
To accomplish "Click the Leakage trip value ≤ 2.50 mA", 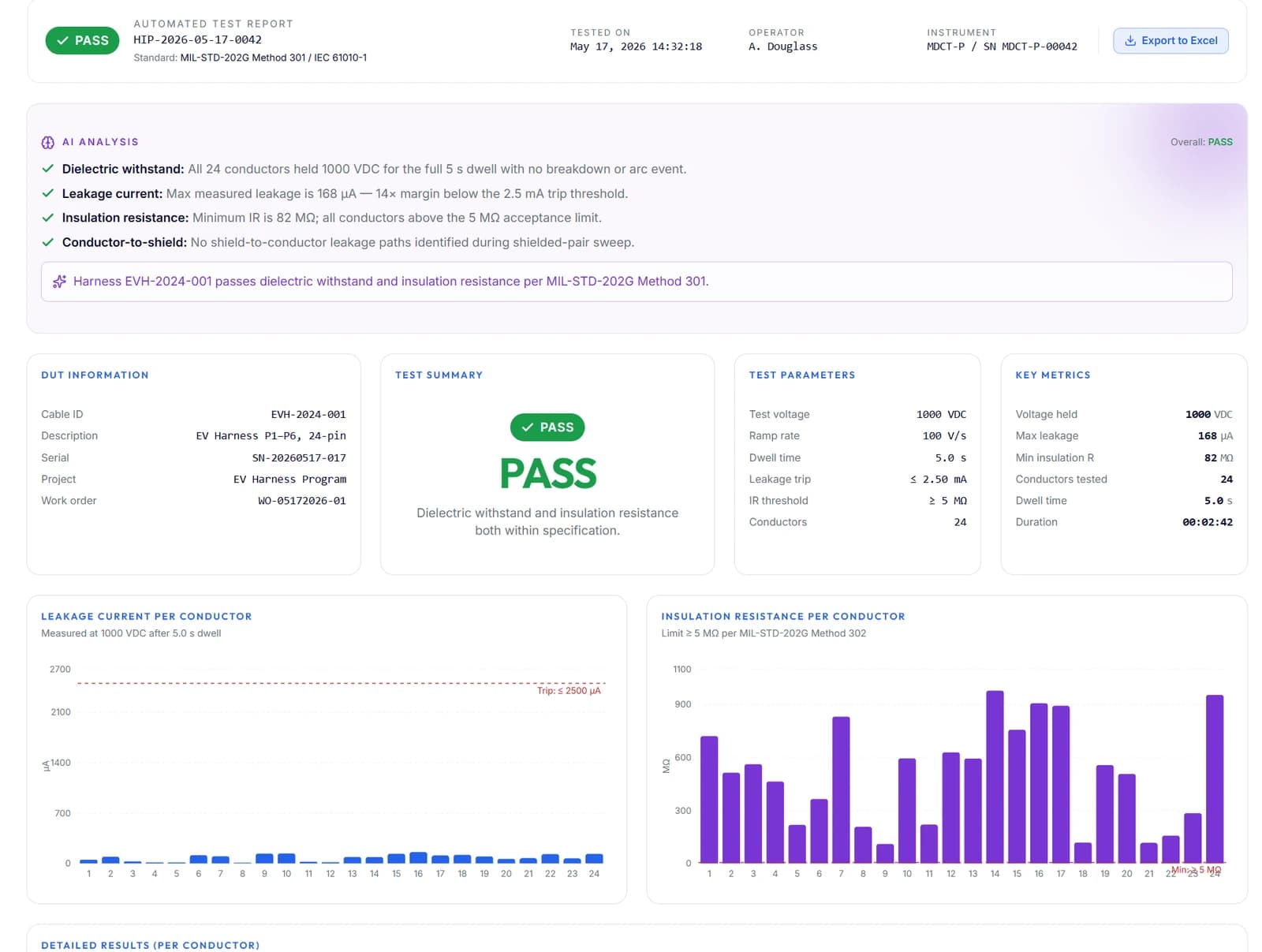I will point(938,479).
